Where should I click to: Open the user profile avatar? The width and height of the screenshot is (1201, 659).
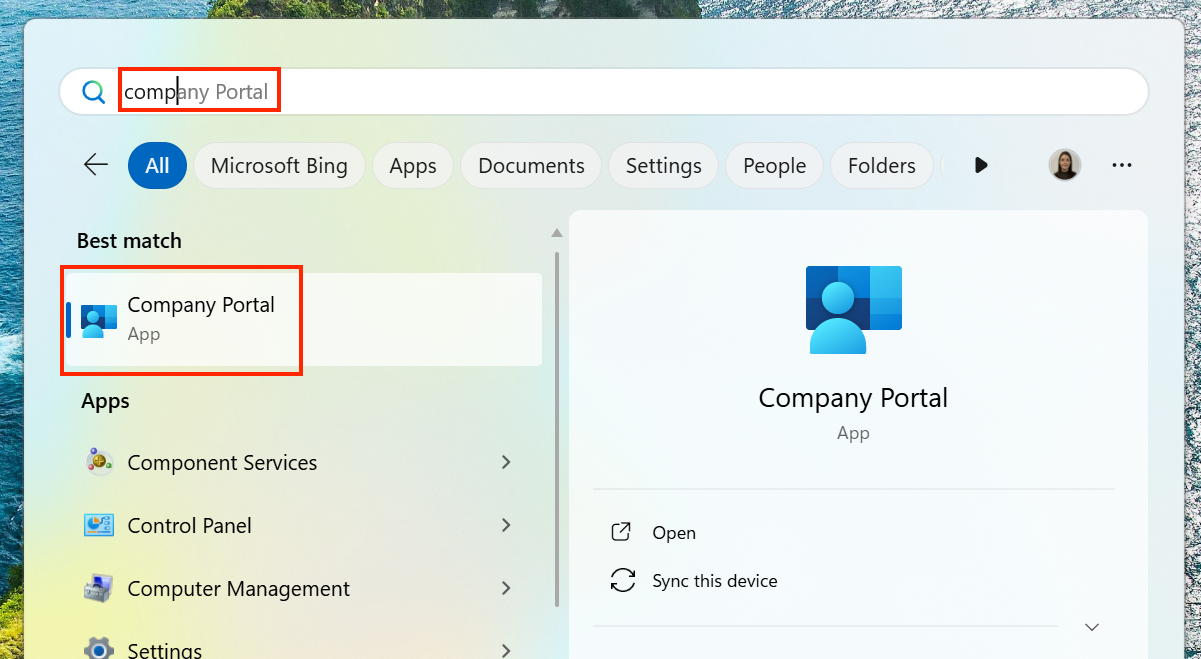pyautogui.click(x=1064, y=165)
